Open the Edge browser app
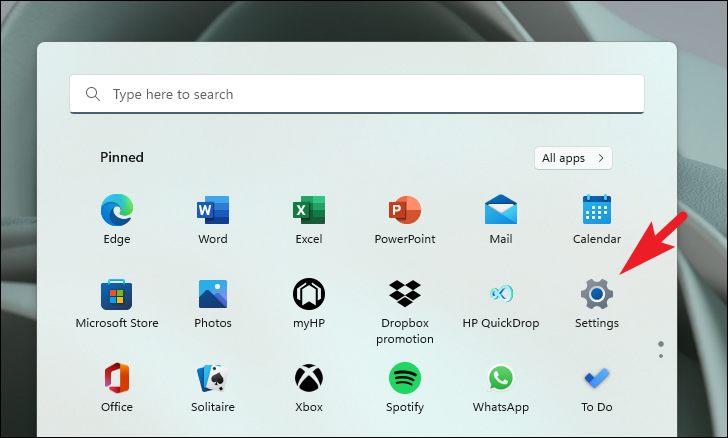This screenshot has width=728, height=438. (x=117, y=218)
